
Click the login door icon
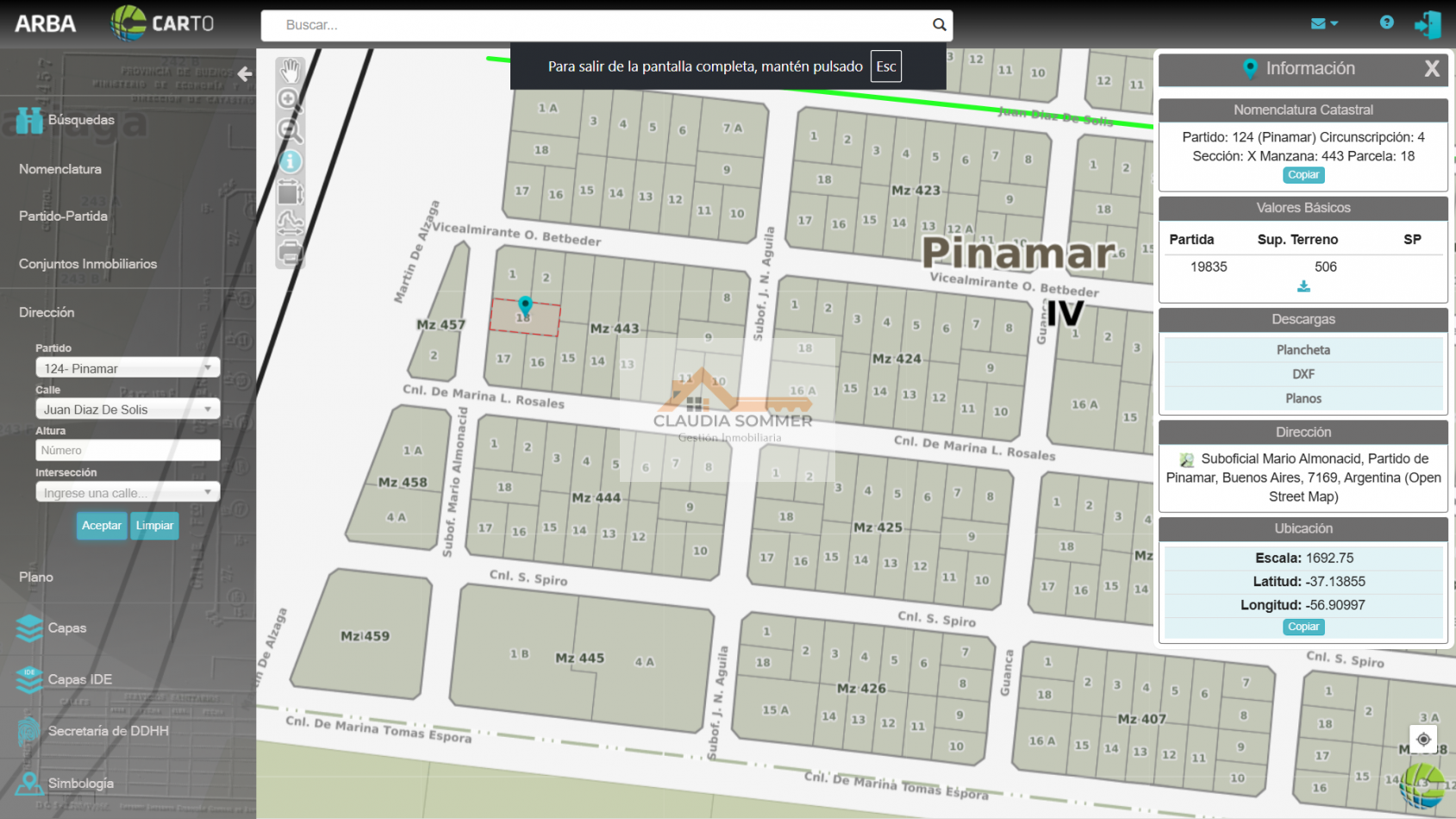coord(1427,24)
